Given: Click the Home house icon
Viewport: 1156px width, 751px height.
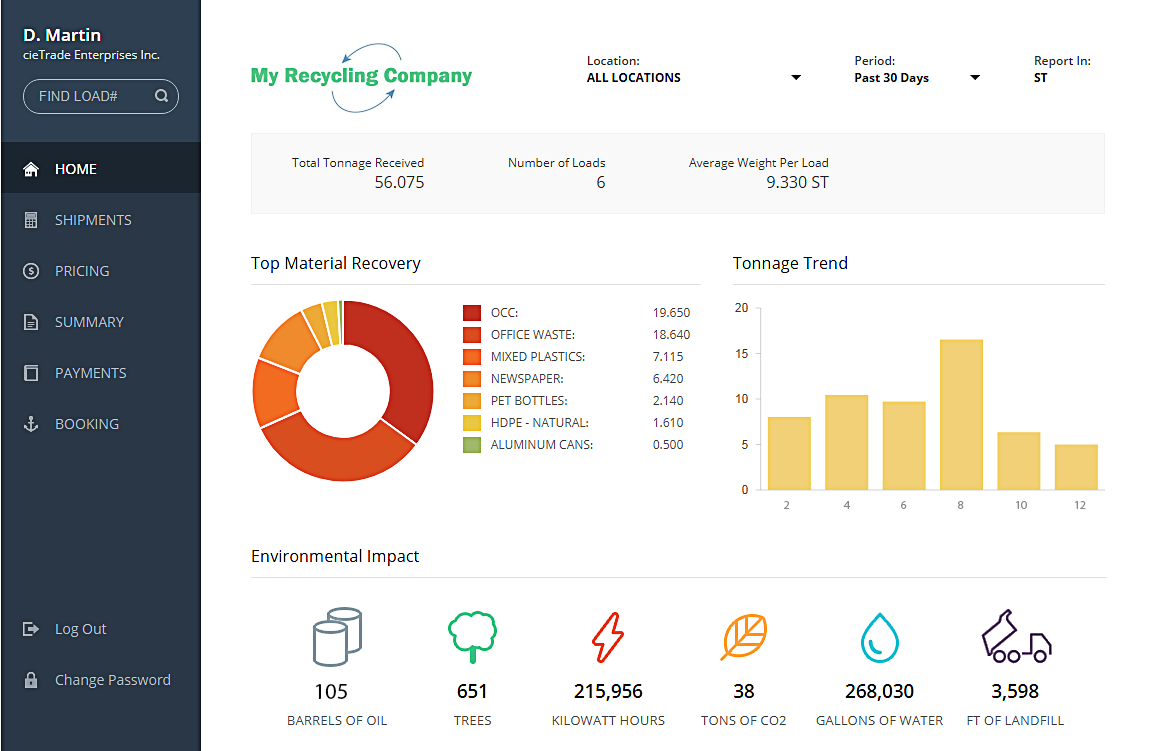Looking at the screenshot, I should click(x=31, y=170).
